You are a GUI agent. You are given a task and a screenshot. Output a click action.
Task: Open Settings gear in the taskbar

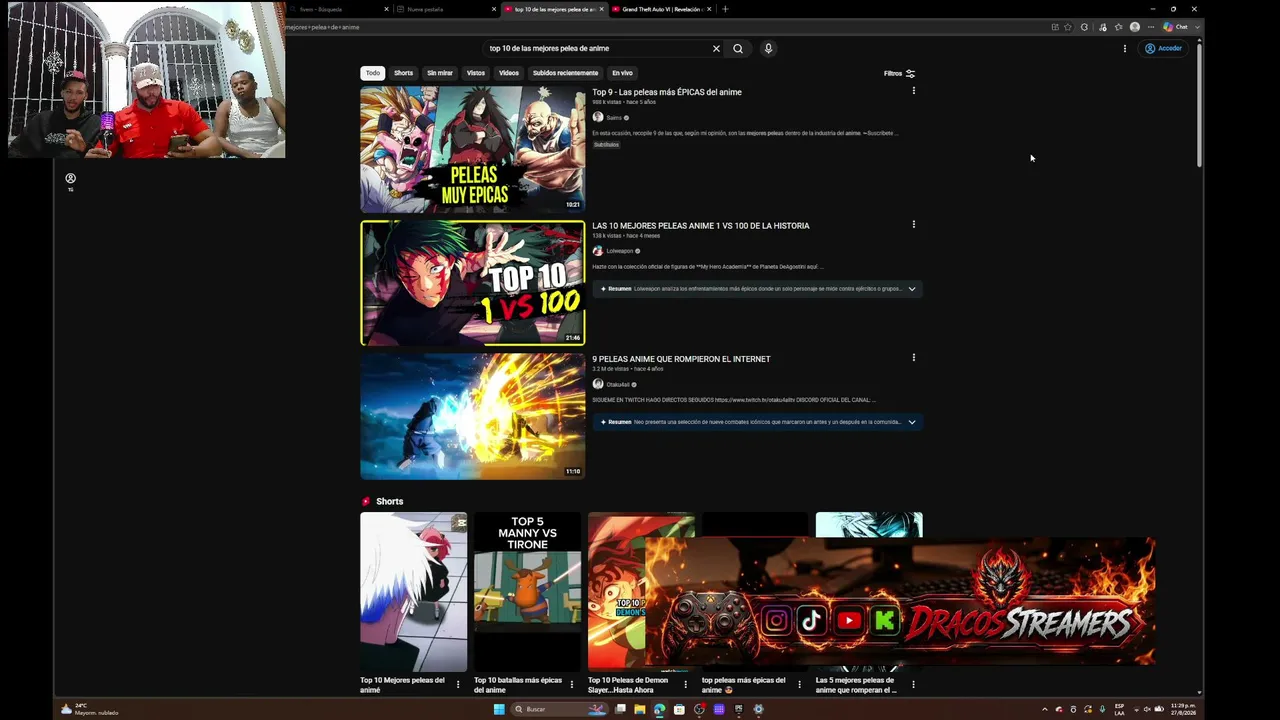click(x=758, y=709)
